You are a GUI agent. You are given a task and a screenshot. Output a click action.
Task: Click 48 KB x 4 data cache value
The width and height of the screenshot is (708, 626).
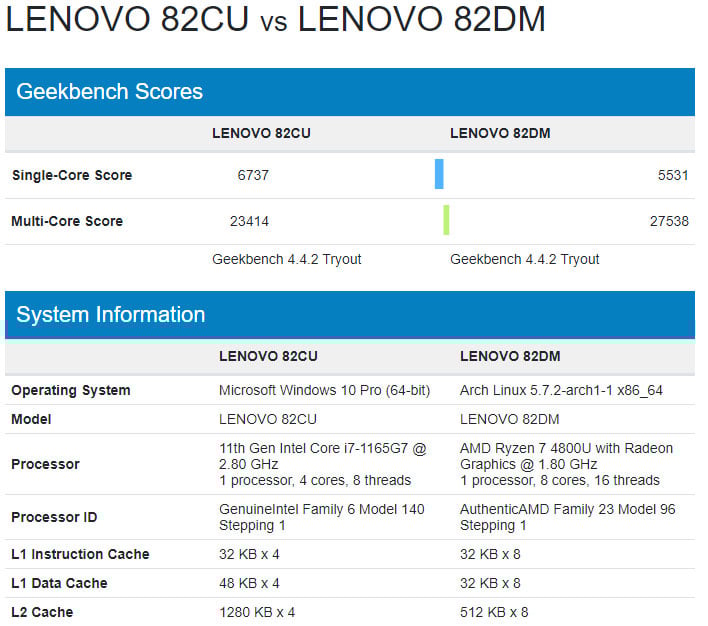(249, 584)
